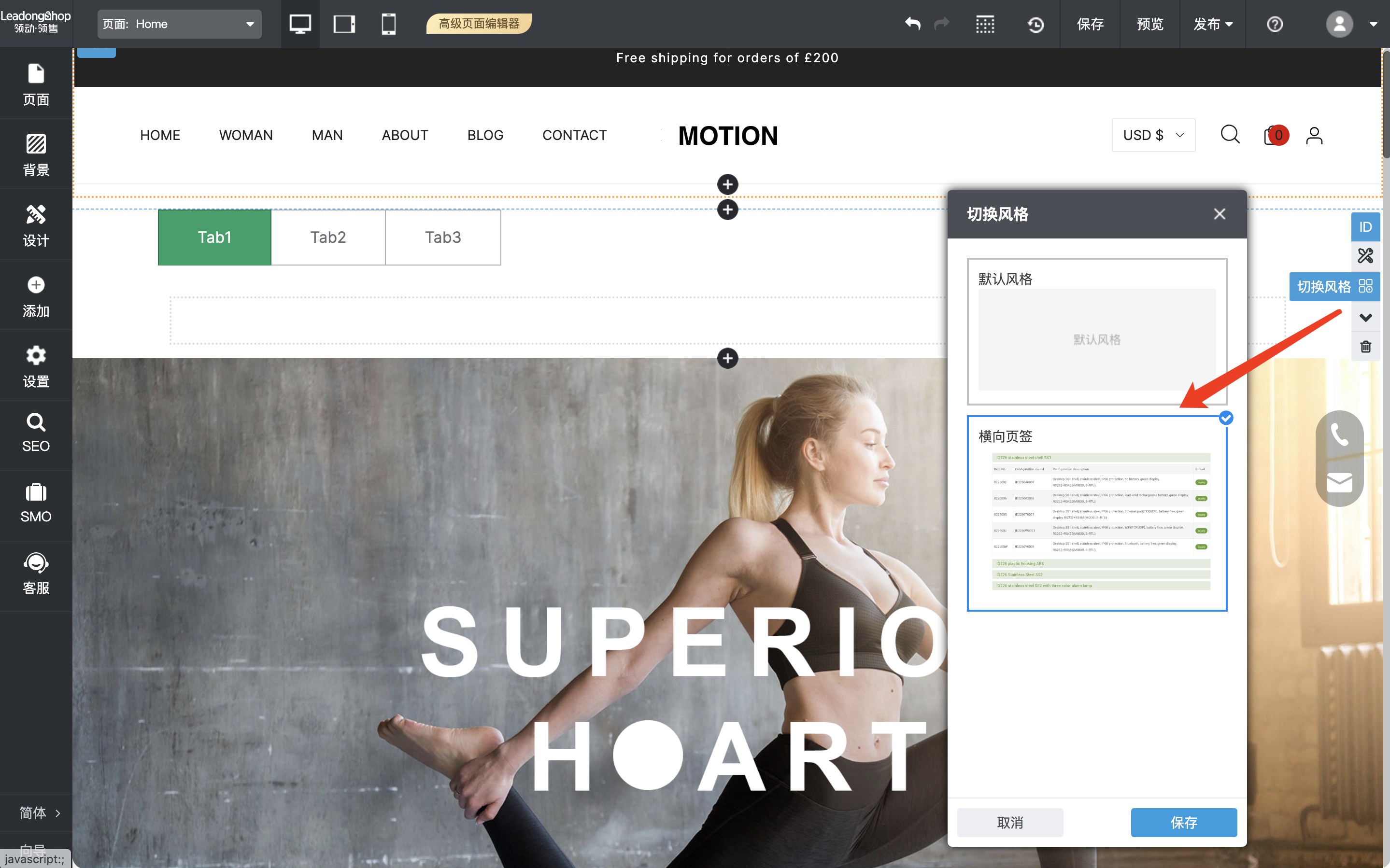Viewport: 1390px width, 868px height.
Task: Toggle the grid guidelines icon
Action: click(985, 24)
